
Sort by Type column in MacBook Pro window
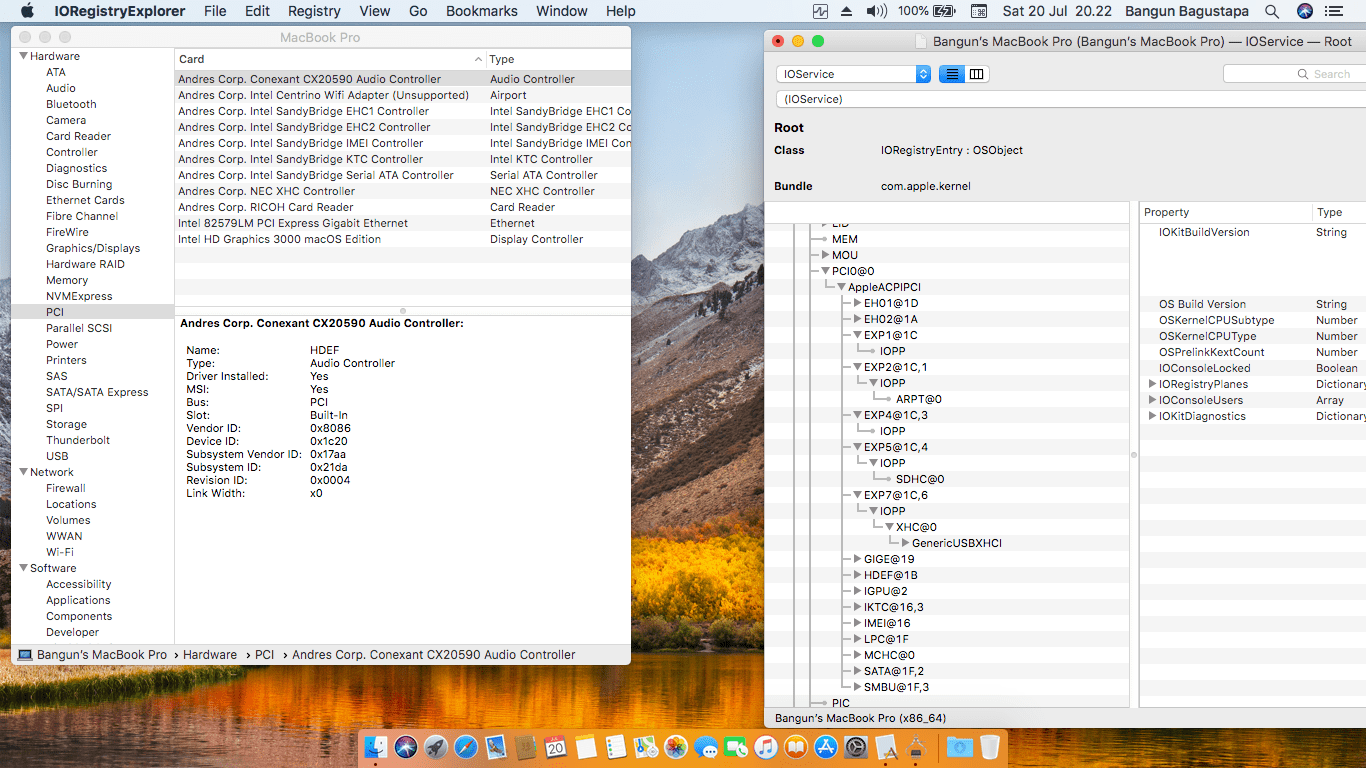coord(559,59)
